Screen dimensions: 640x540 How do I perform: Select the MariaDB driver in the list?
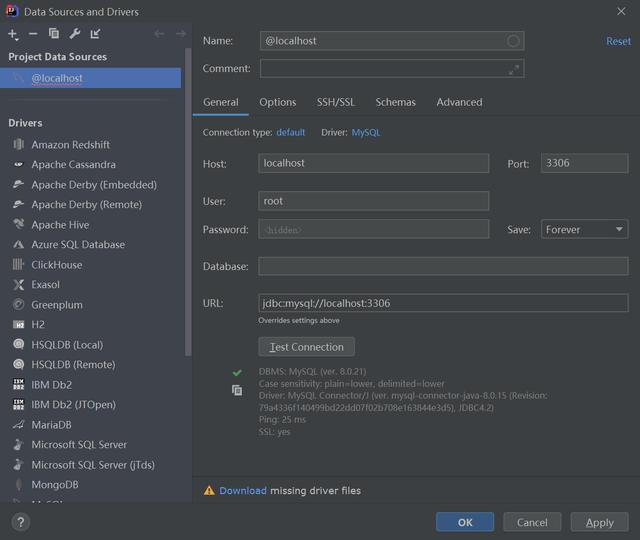pyautogui.click(x=51, y=425)
